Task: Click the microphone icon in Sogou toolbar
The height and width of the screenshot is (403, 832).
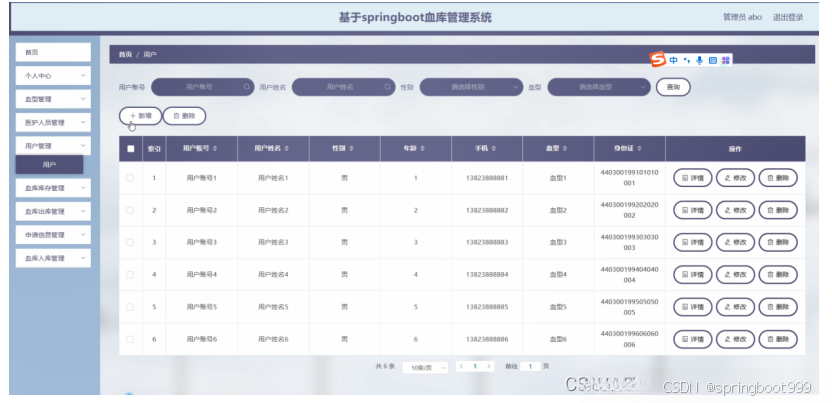Action: (x=699, y=60)
